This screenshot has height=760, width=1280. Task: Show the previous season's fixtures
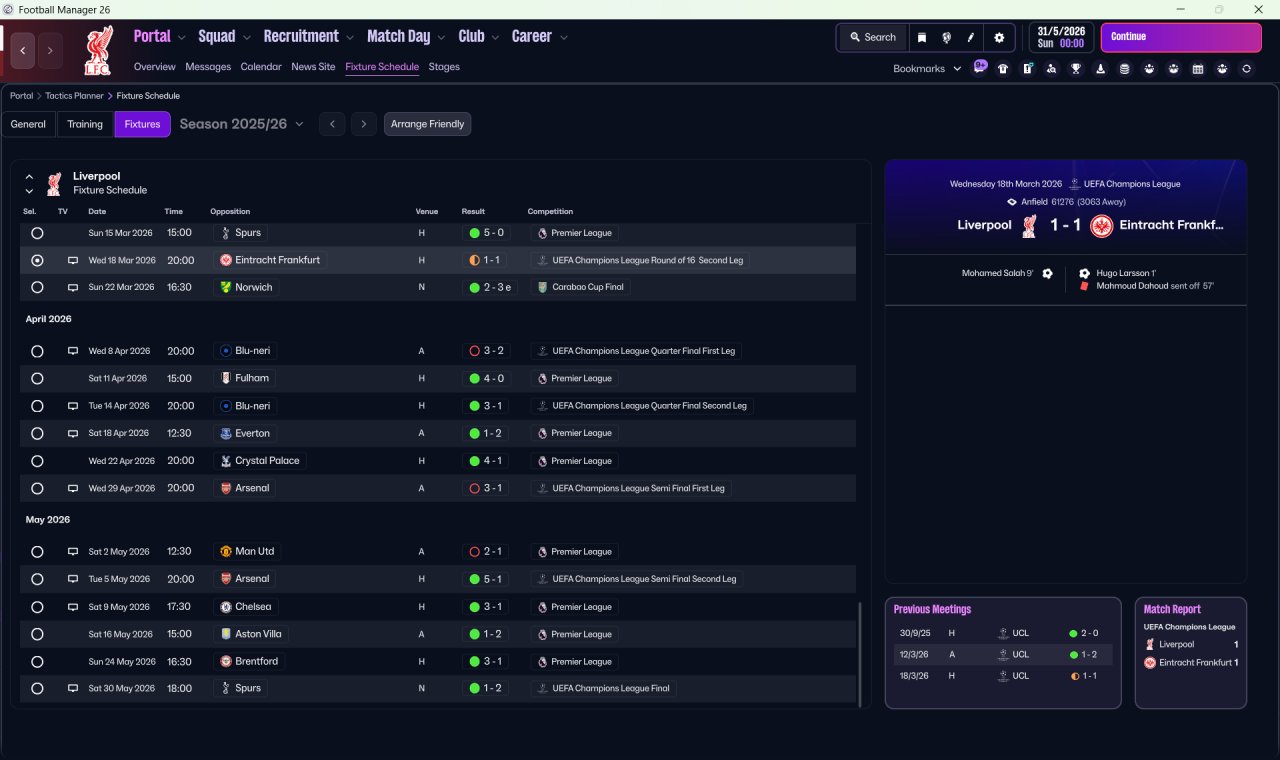(x=332, y=124)
